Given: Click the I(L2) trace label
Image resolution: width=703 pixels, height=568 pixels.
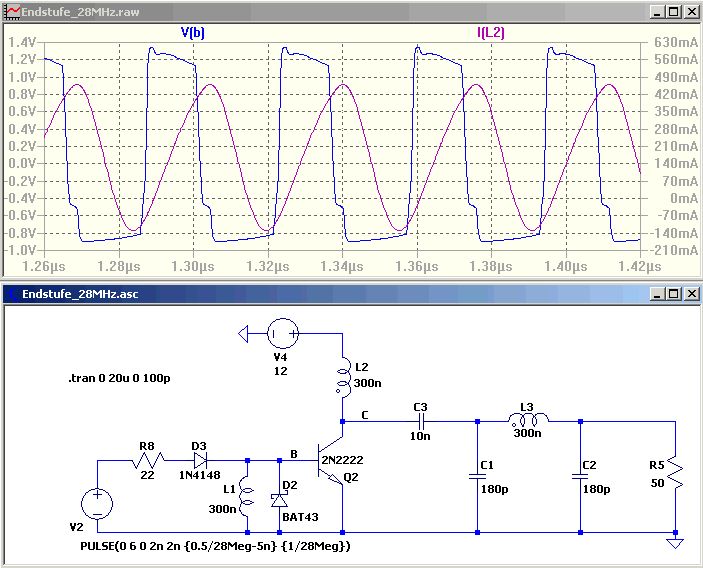Looking at the screenshot, I should coord(490,32).
